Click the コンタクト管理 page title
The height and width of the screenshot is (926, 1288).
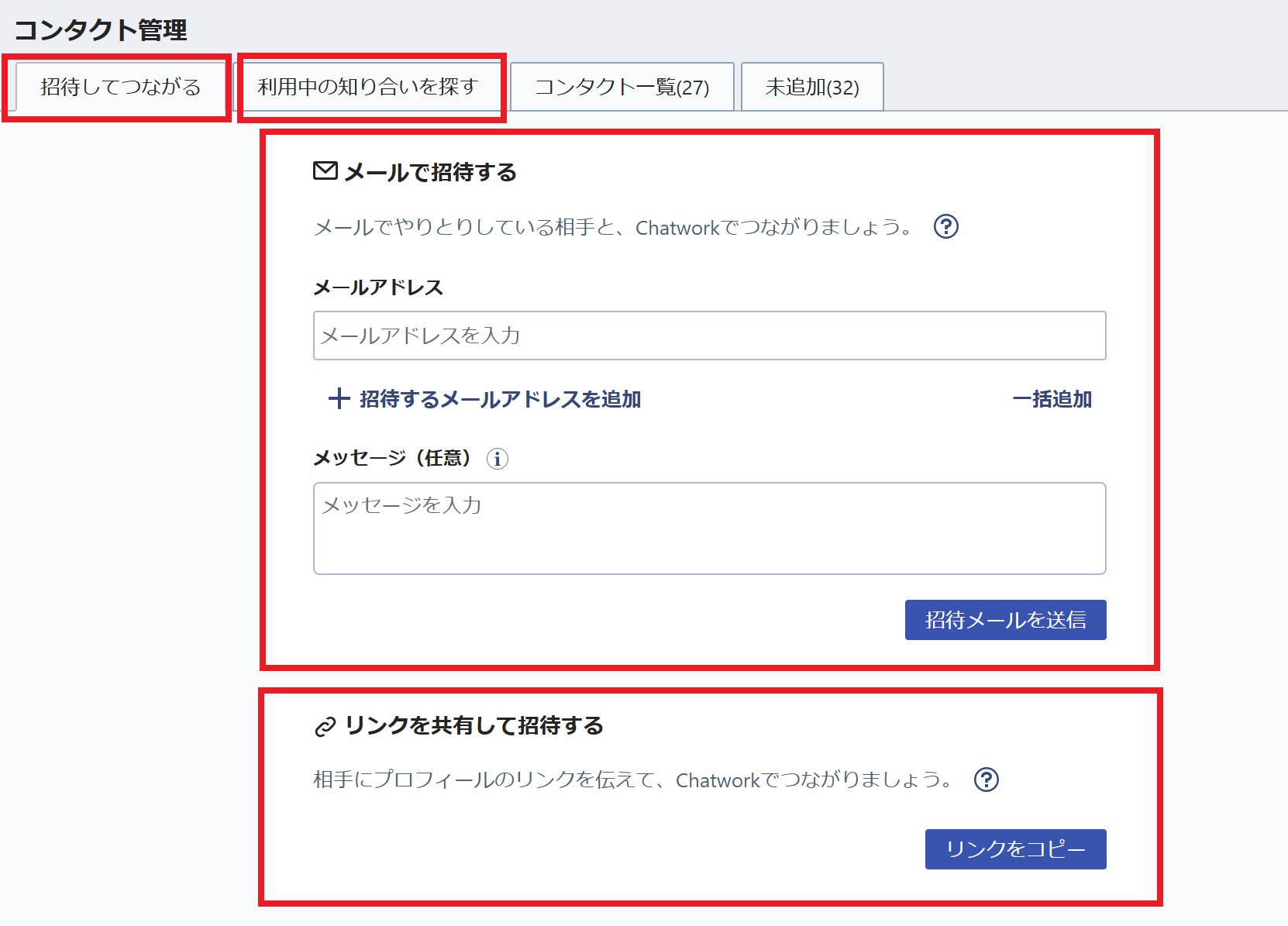pos(101,29)
